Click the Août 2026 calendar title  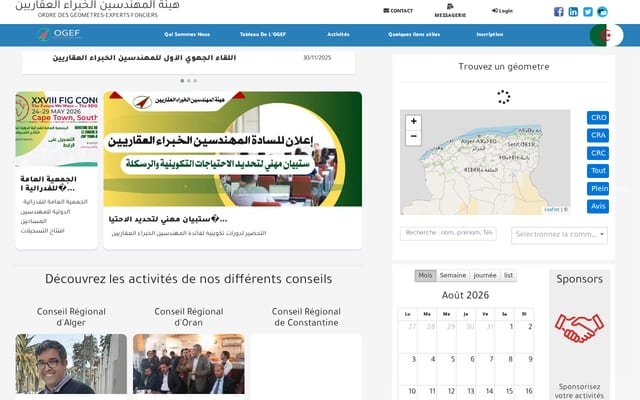[x=465, y=295]
